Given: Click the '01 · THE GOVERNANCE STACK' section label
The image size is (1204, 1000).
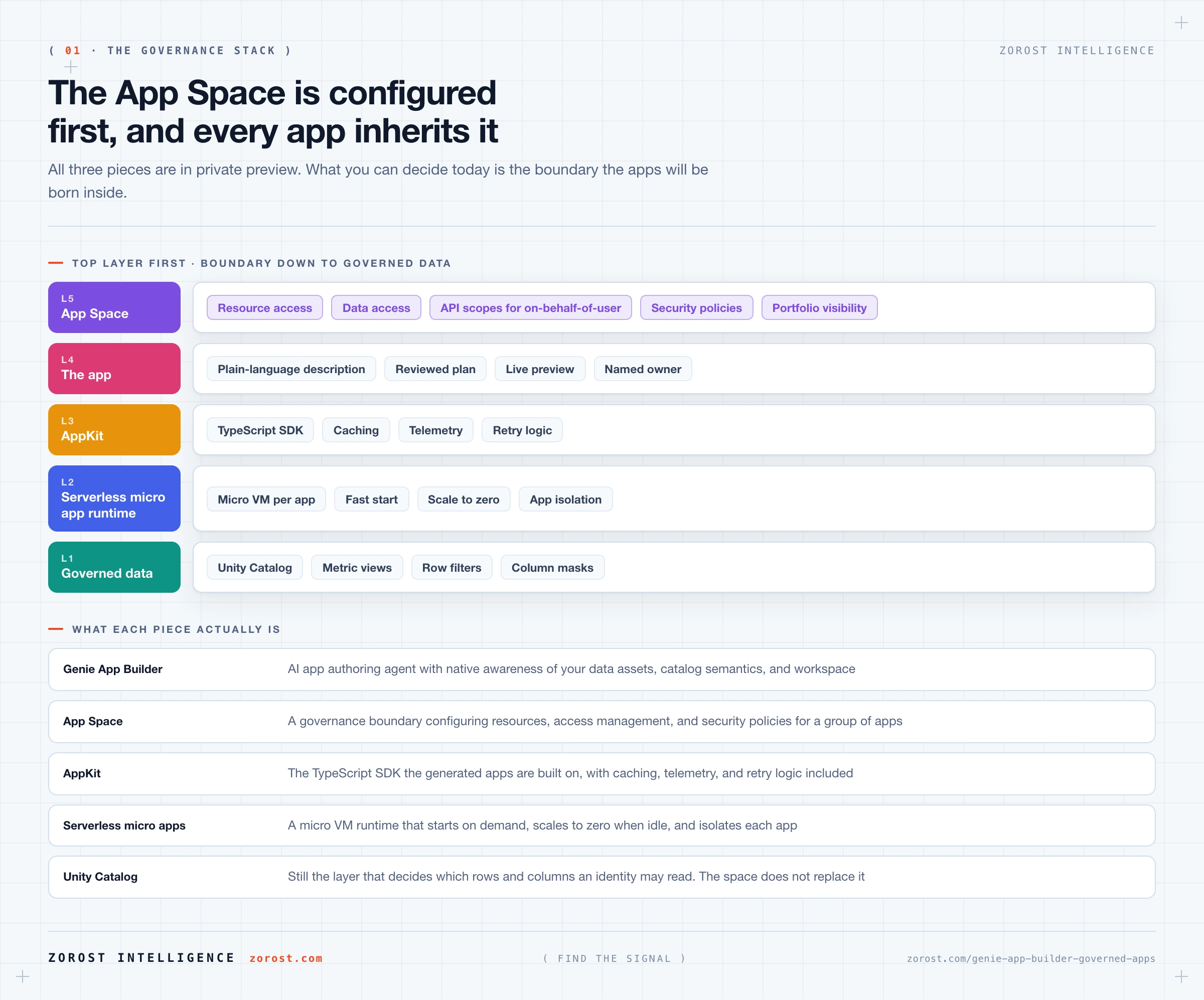Looking at the screenshot, I should click(170, 51).
